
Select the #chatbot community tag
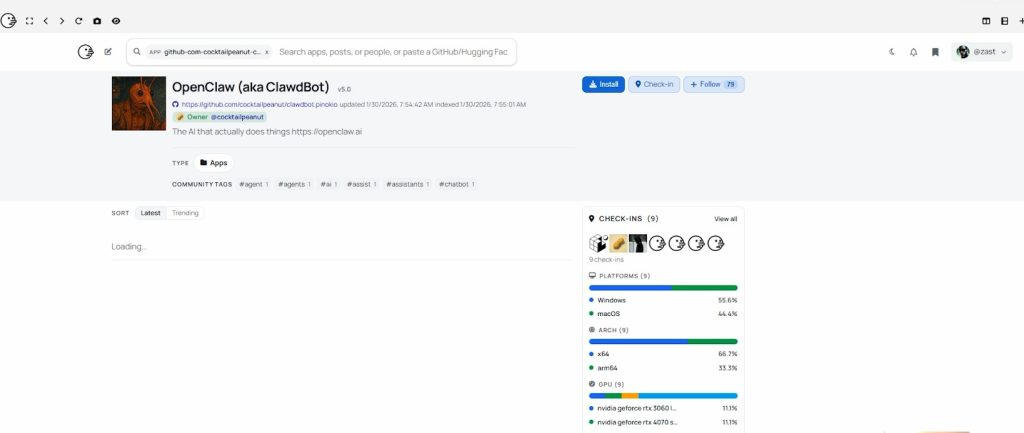[x=456, y=184]
